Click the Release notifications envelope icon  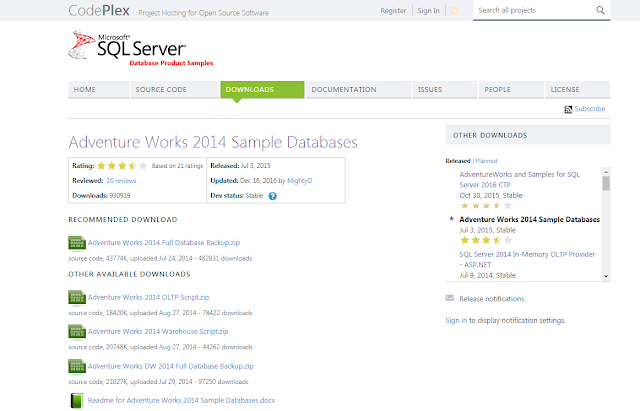449,298
